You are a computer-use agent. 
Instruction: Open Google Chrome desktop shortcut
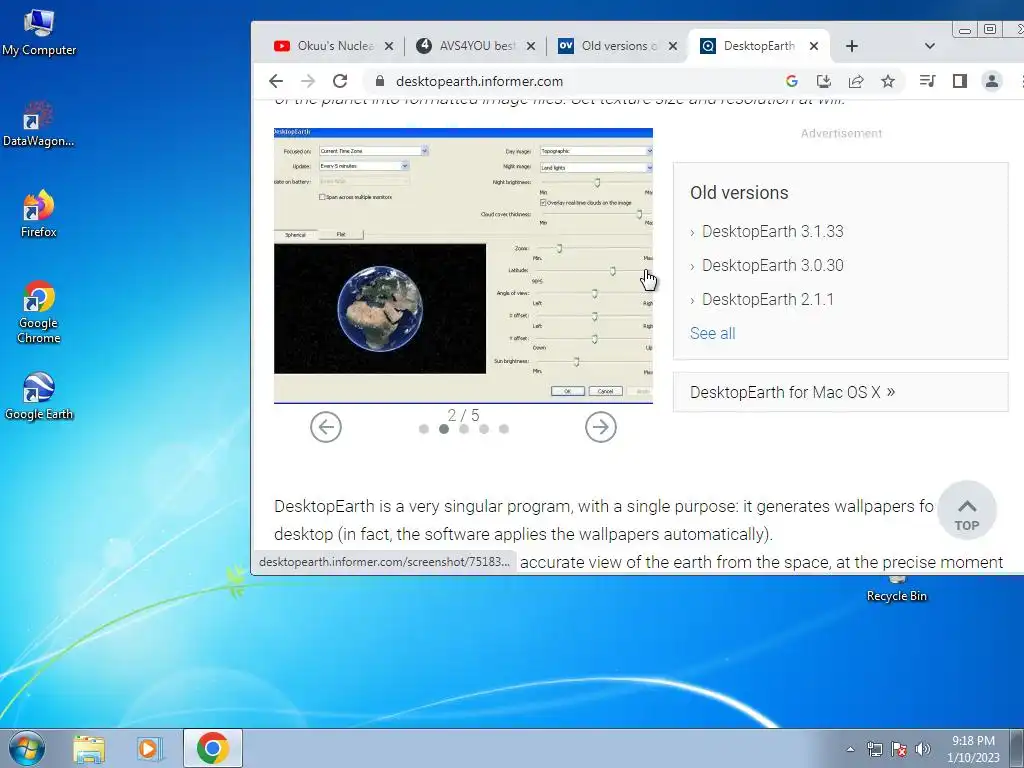39,312
